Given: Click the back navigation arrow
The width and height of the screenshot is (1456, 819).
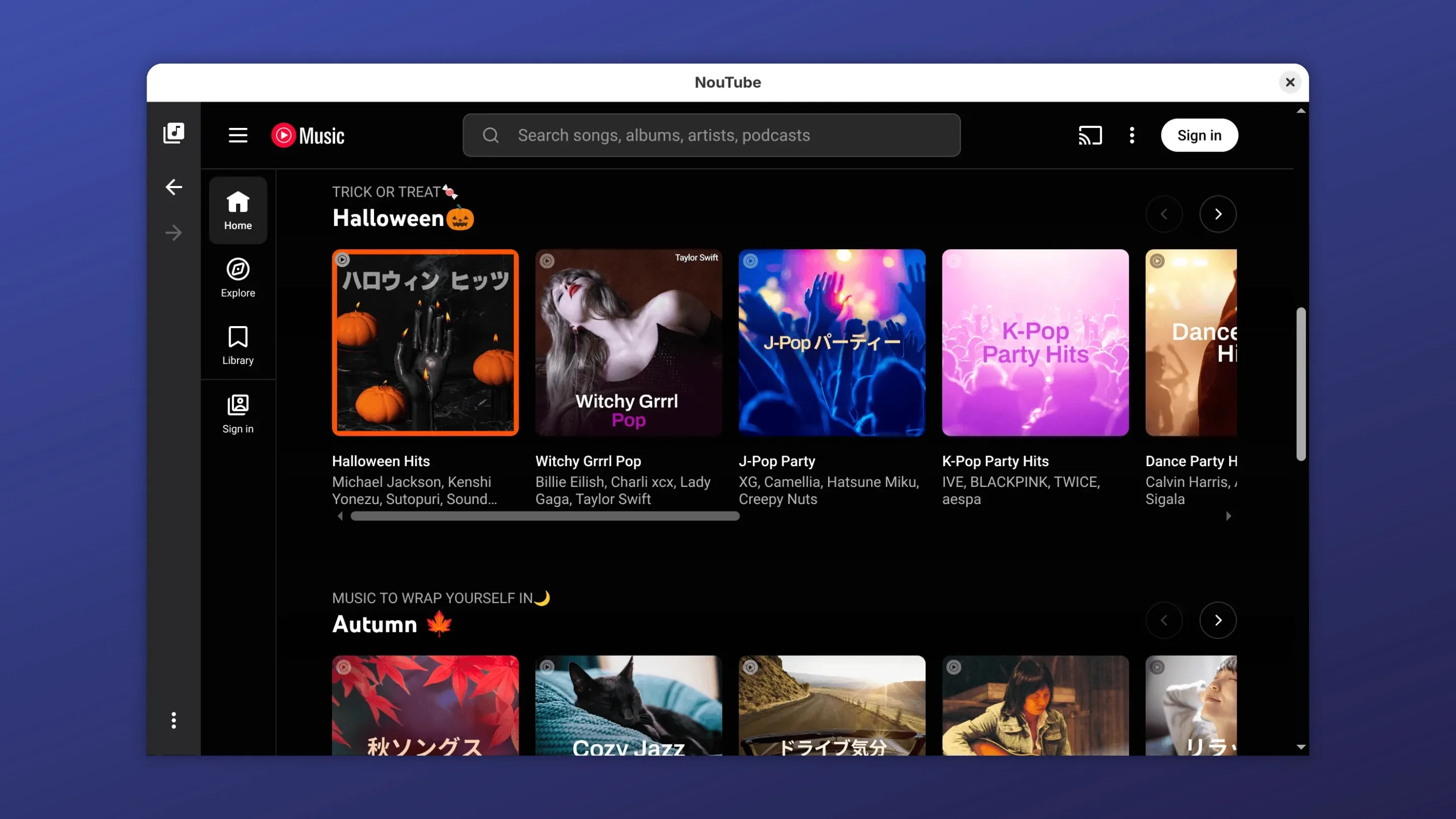Looking at the screenshot, I should 173,187.
